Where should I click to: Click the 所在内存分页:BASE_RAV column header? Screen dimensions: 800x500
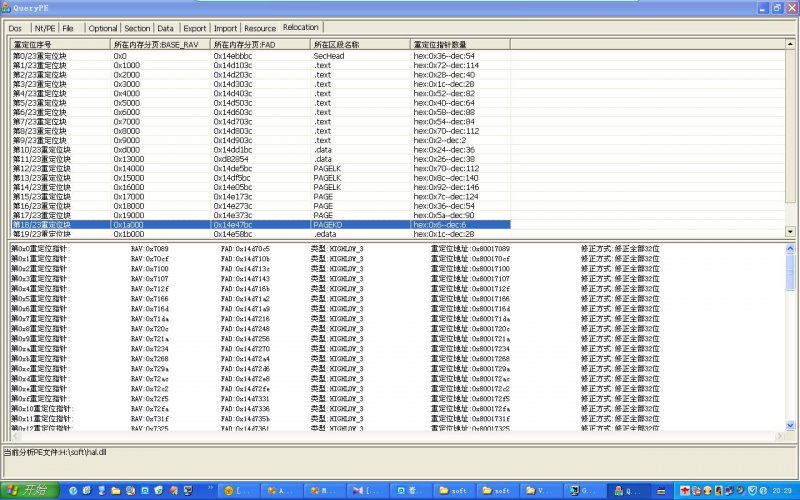point(160,44)
